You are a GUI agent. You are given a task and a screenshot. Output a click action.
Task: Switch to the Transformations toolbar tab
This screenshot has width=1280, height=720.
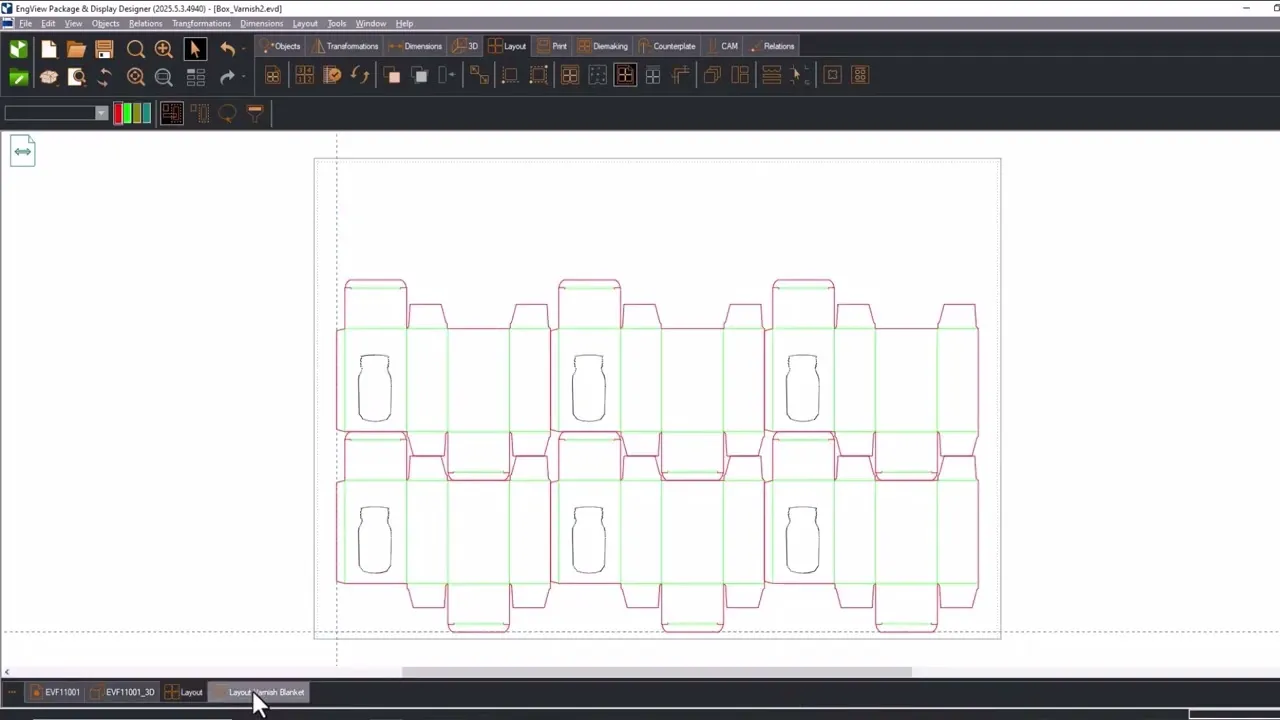click(345, 46)
